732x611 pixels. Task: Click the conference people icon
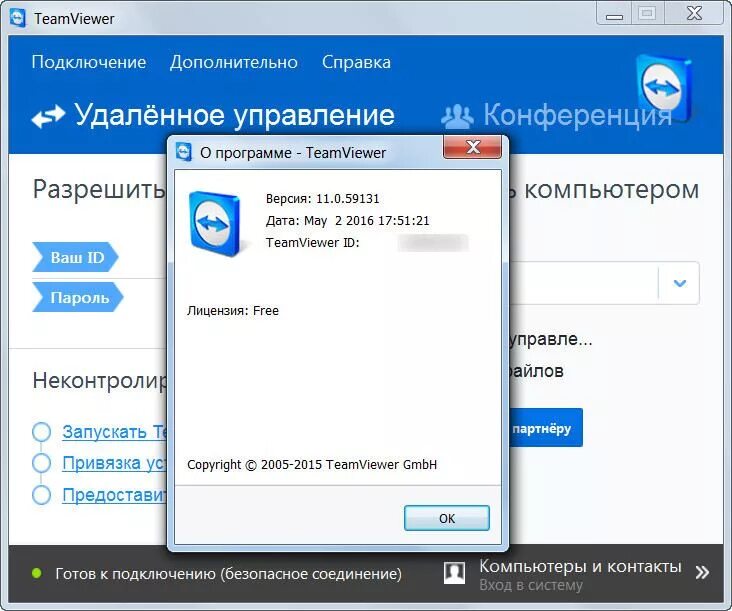coord(457,117)
